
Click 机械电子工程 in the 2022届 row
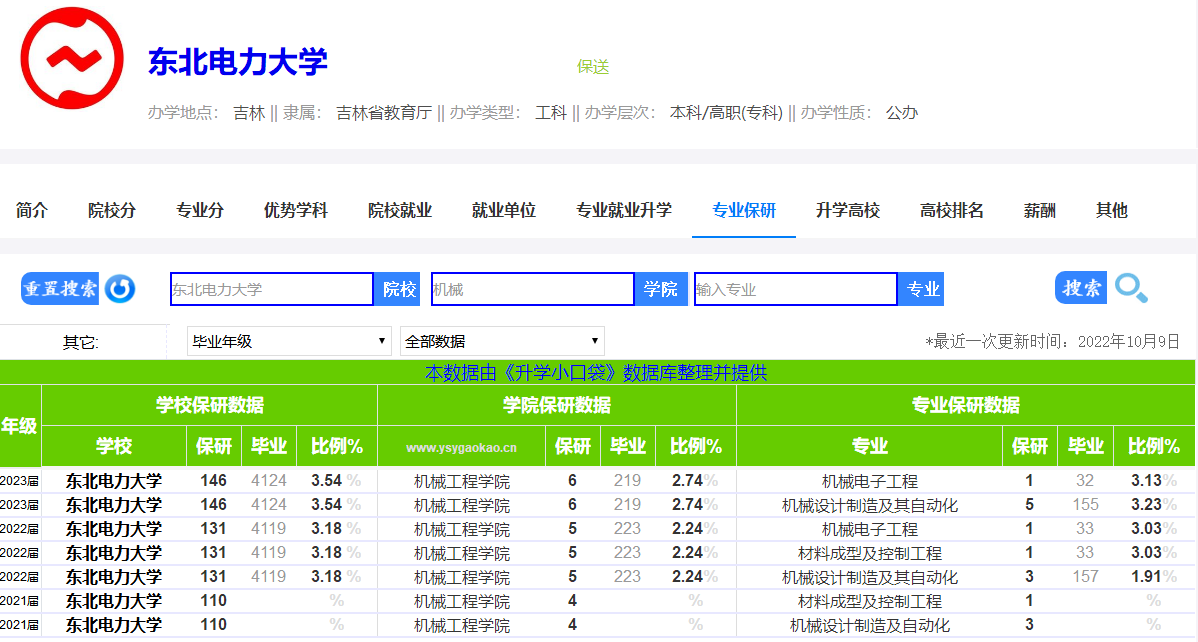869,529
